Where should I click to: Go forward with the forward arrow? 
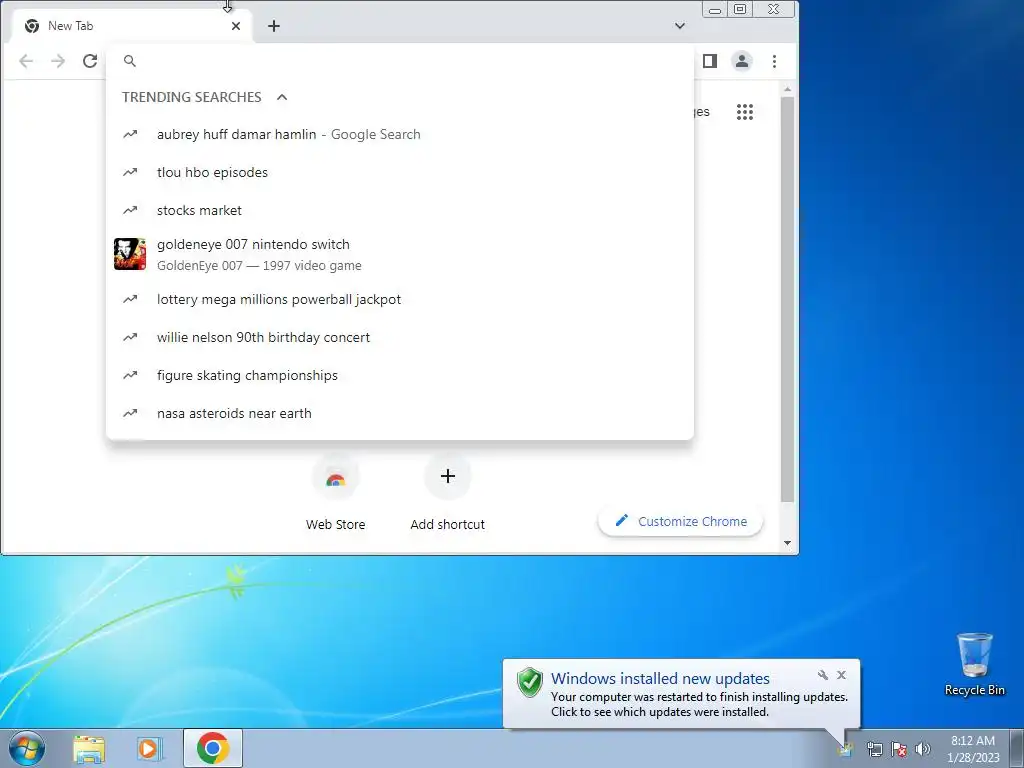click(58, 61)
